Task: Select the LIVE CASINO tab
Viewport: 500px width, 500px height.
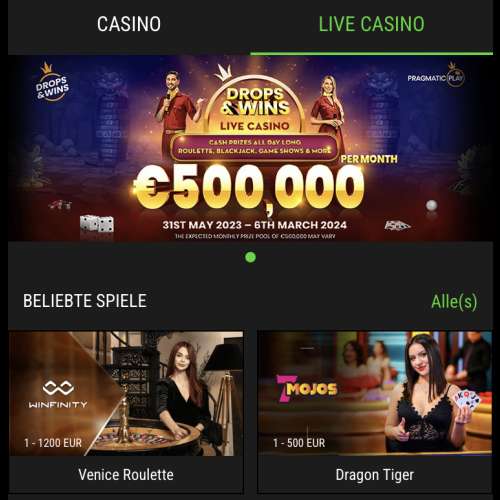Action: [371, 24]
